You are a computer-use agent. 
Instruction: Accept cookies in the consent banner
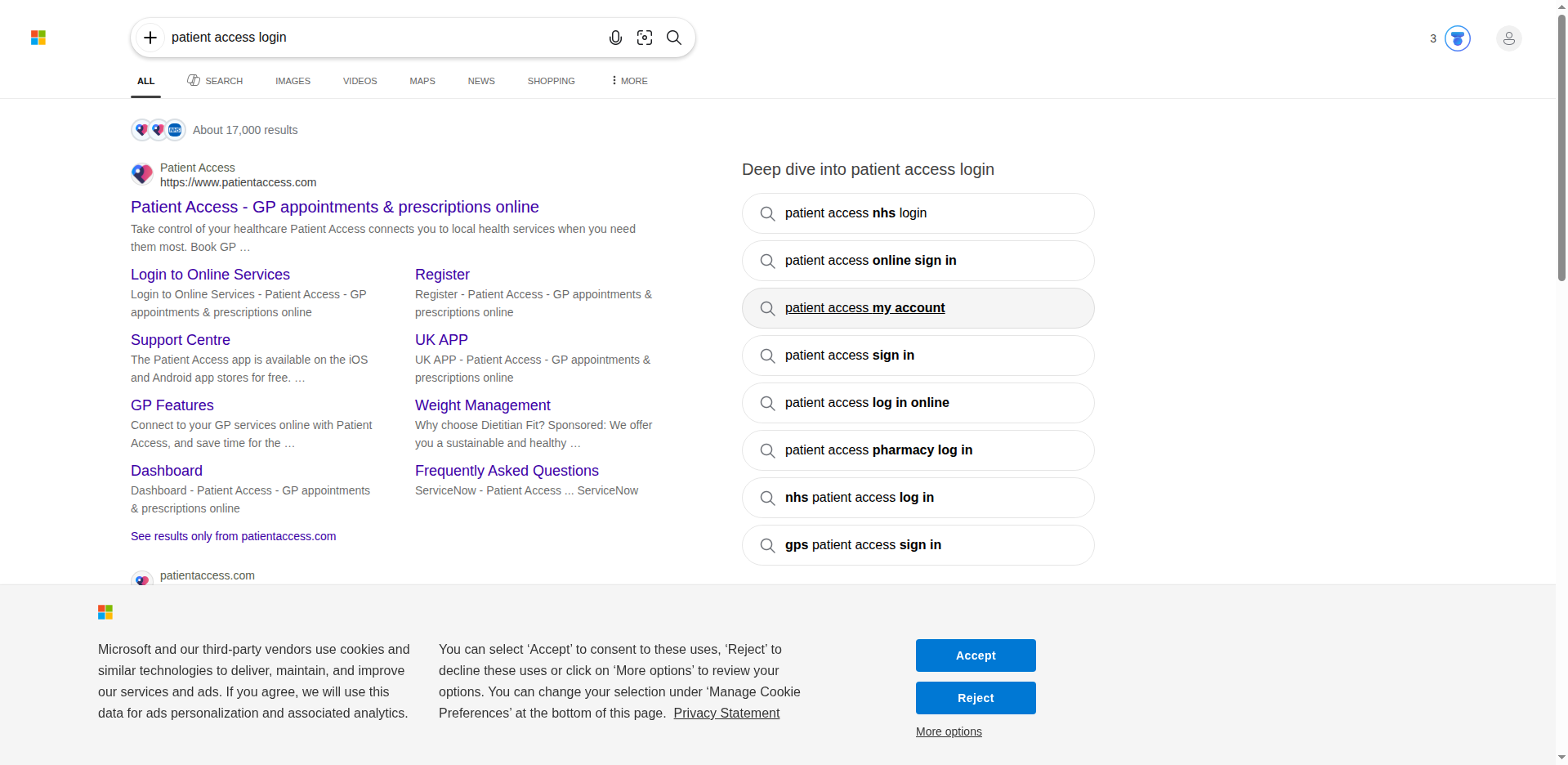(976, 655)
